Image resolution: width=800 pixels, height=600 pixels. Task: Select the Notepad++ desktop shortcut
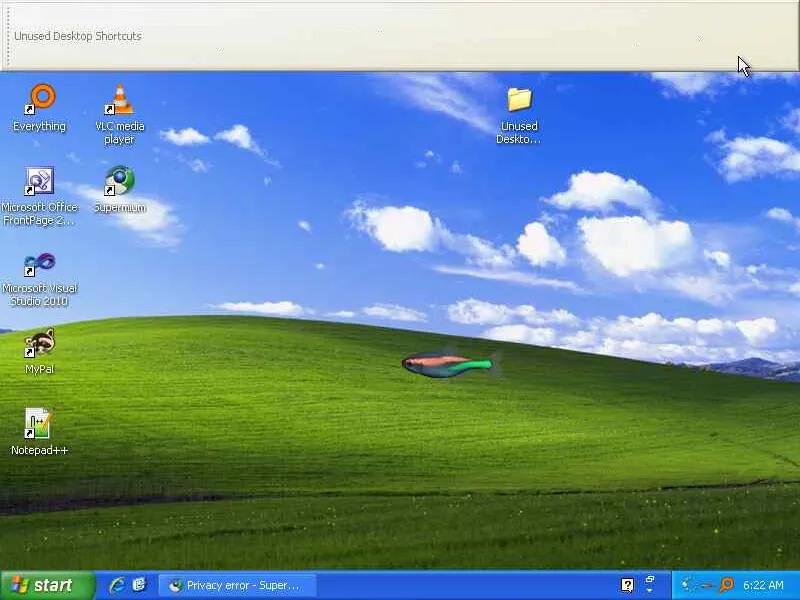(x=39, y=432)
